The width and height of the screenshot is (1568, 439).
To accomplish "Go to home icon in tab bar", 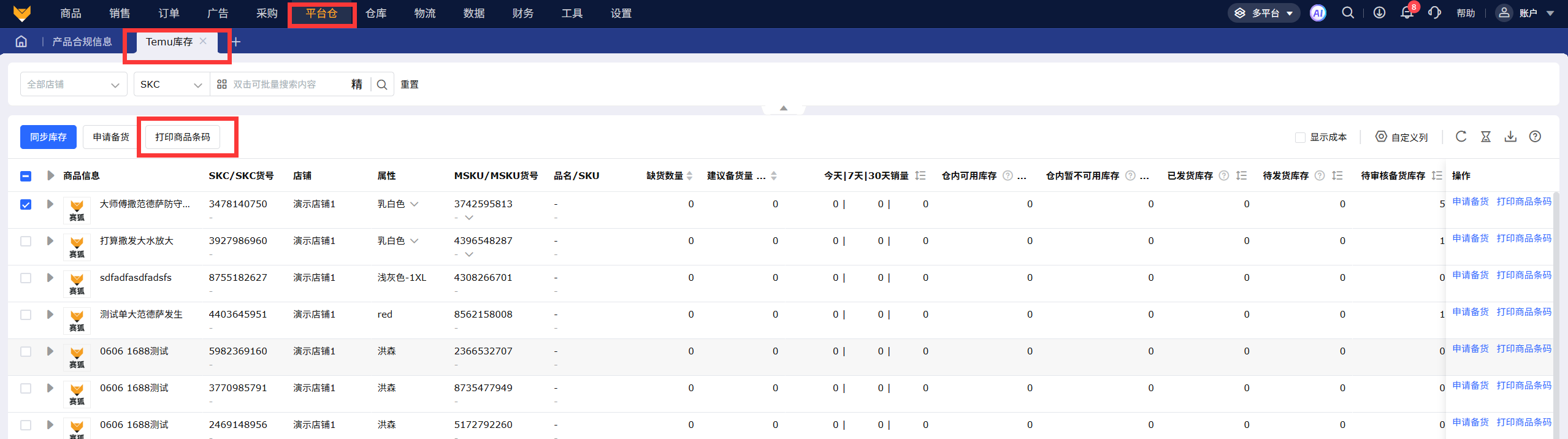I will pos(21,42).
